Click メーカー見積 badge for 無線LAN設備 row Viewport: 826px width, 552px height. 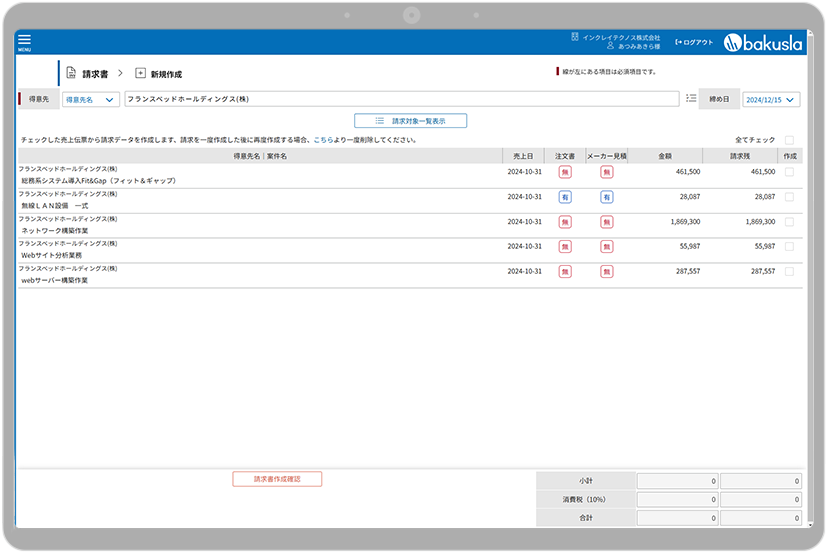[606, 197]
